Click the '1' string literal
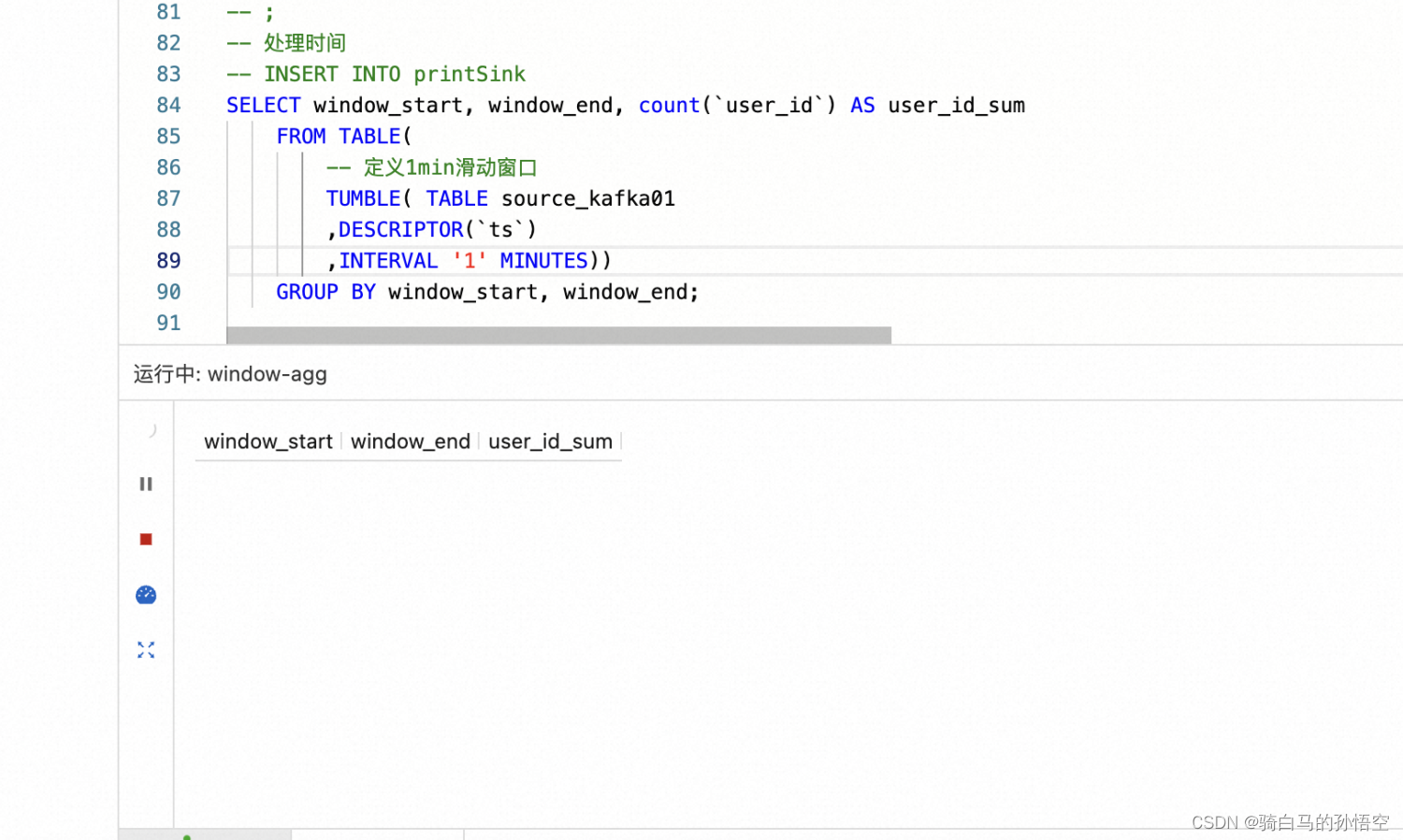Image resolution: width=1403 pixels, height=840 pixels. [x=469, y=261]
